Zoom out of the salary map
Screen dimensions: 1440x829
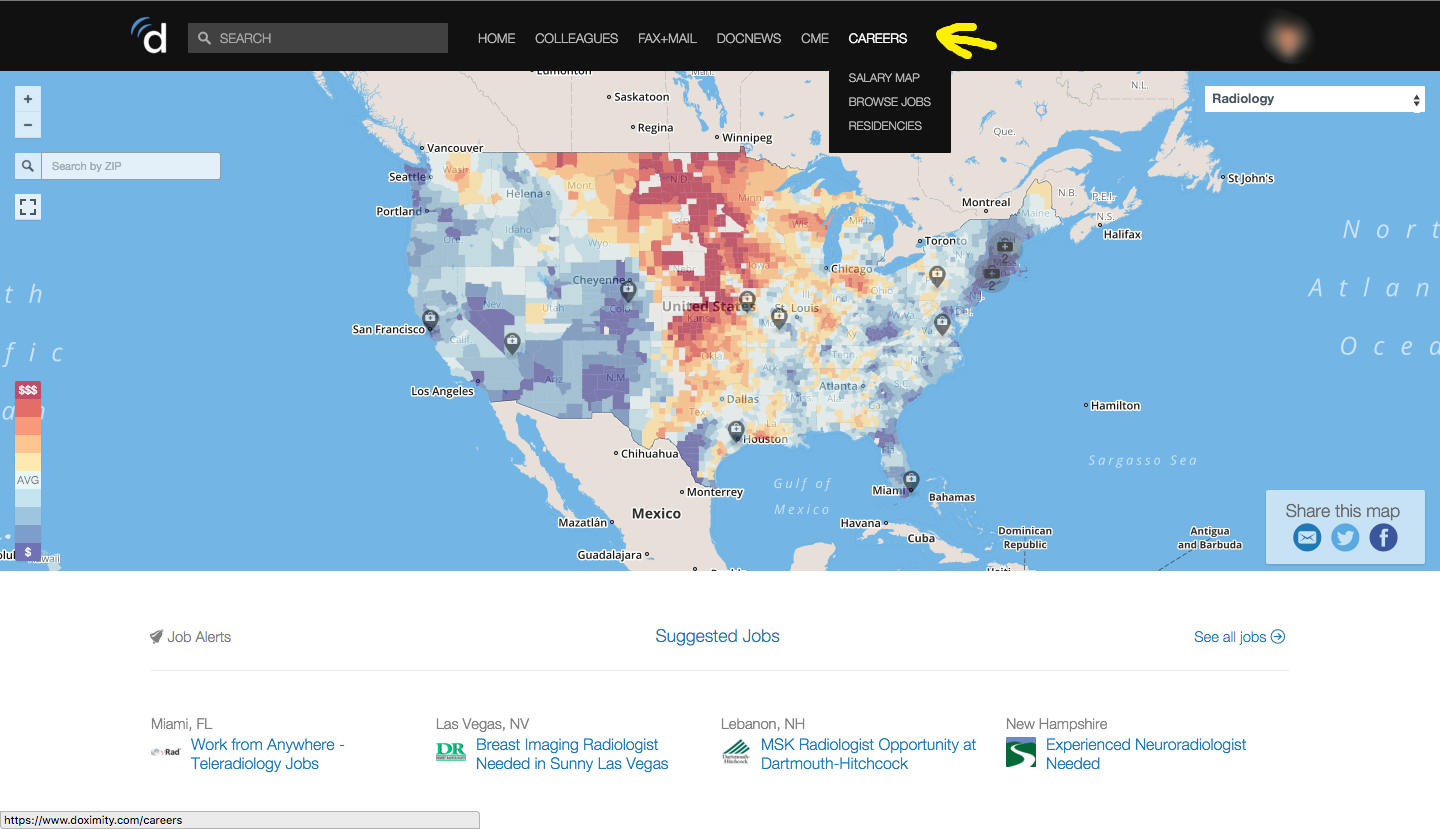point(28,125)
